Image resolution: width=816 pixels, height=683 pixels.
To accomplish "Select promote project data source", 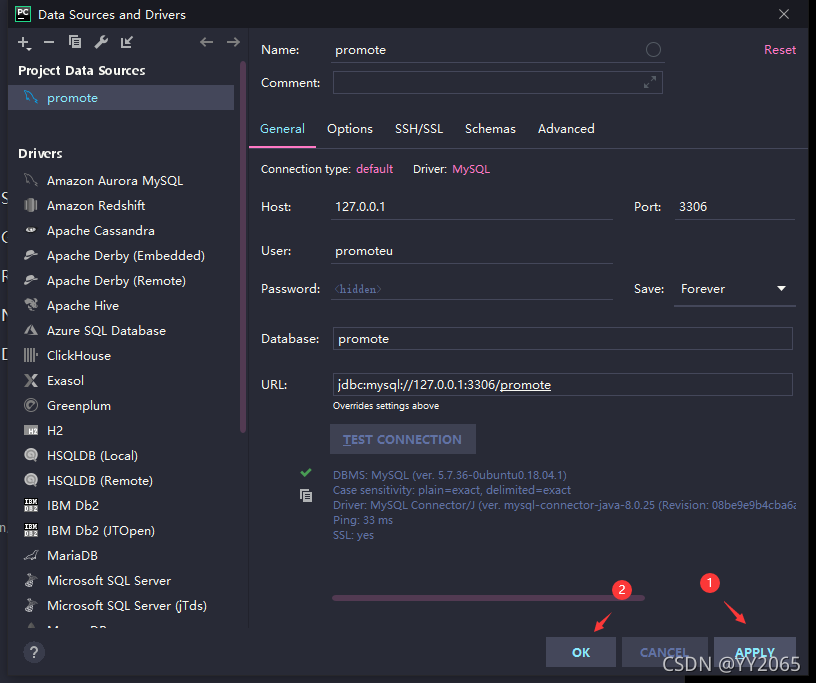I will coord(121,98).
